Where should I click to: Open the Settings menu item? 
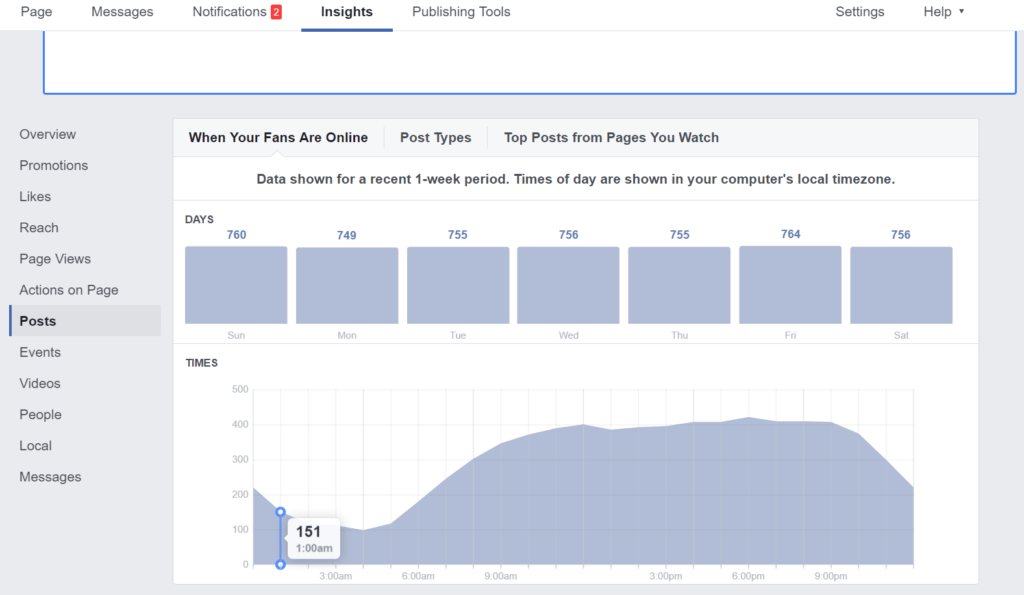(x=859, y=12)
